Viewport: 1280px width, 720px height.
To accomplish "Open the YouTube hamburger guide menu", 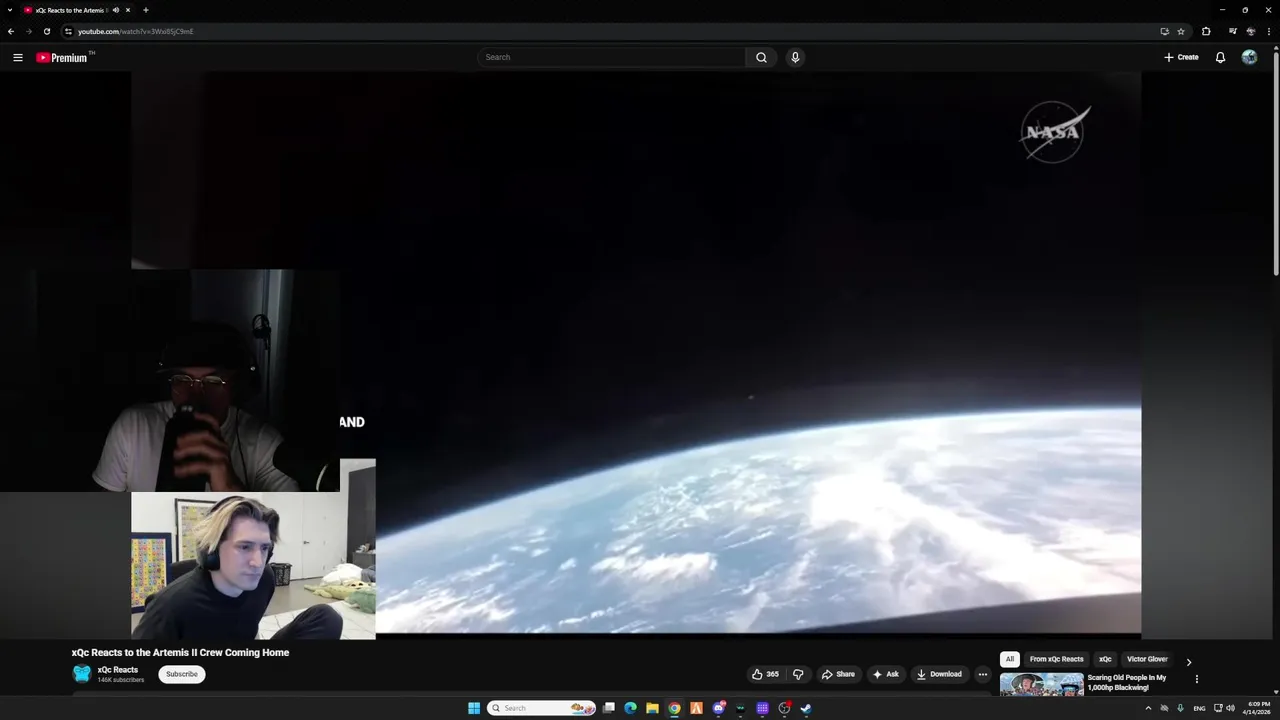I will coord(18,57).
